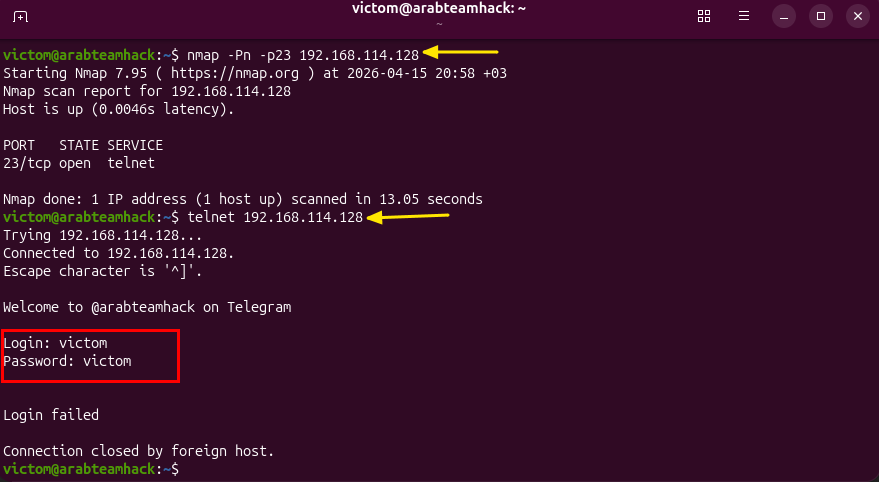Click the Welcome to @arabteamhack banner text
The width and height of the screenshot is (879, 482).
(x=147, y=307)
